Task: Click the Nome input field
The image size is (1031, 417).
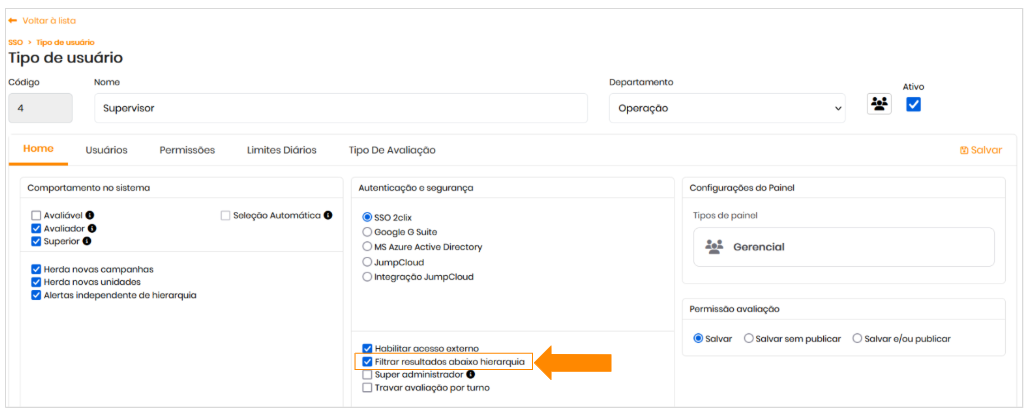Action: tap(340, 108)
